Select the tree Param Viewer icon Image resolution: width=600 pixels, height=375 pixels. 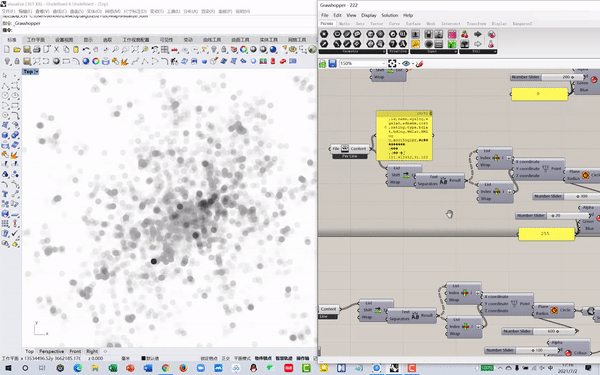[x=465, y=44]
